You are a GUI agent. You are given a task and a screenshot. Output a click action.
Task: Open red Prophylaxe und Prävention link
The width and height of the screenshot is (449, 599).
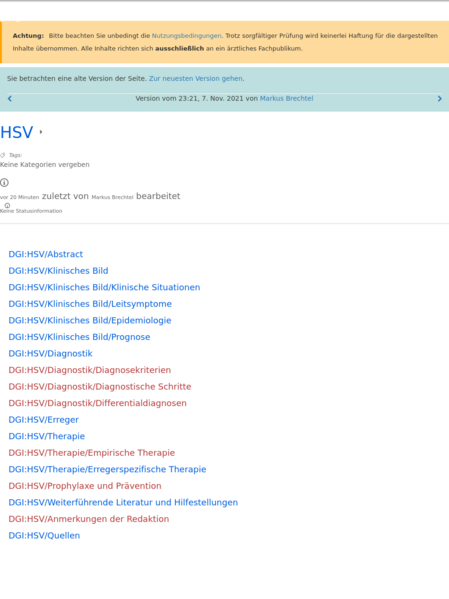click(x=85, y=486)
